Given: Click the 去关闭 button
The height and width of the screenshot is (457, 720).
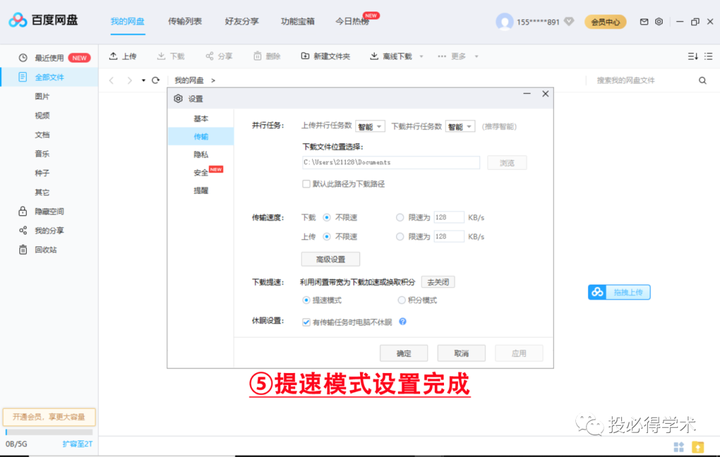Looking at the screenshot, I should click(x=438, y=282).
